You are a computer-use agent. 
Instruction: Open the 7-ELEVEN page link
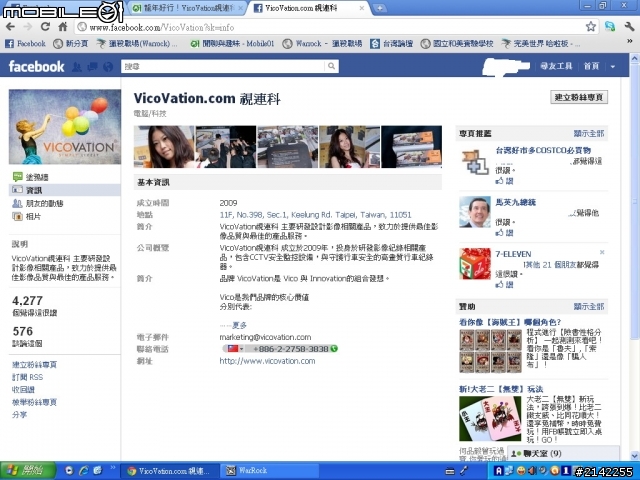[513, 254]
